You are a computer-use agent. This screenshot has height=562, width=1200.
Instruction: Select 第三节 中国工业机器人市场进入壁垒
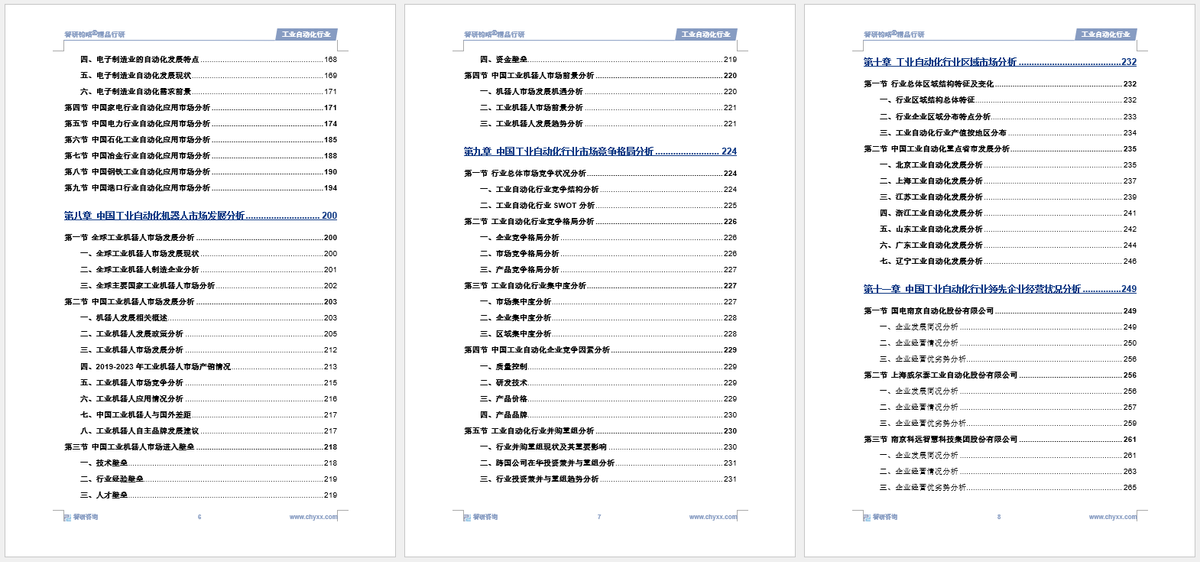coord(200,447)
